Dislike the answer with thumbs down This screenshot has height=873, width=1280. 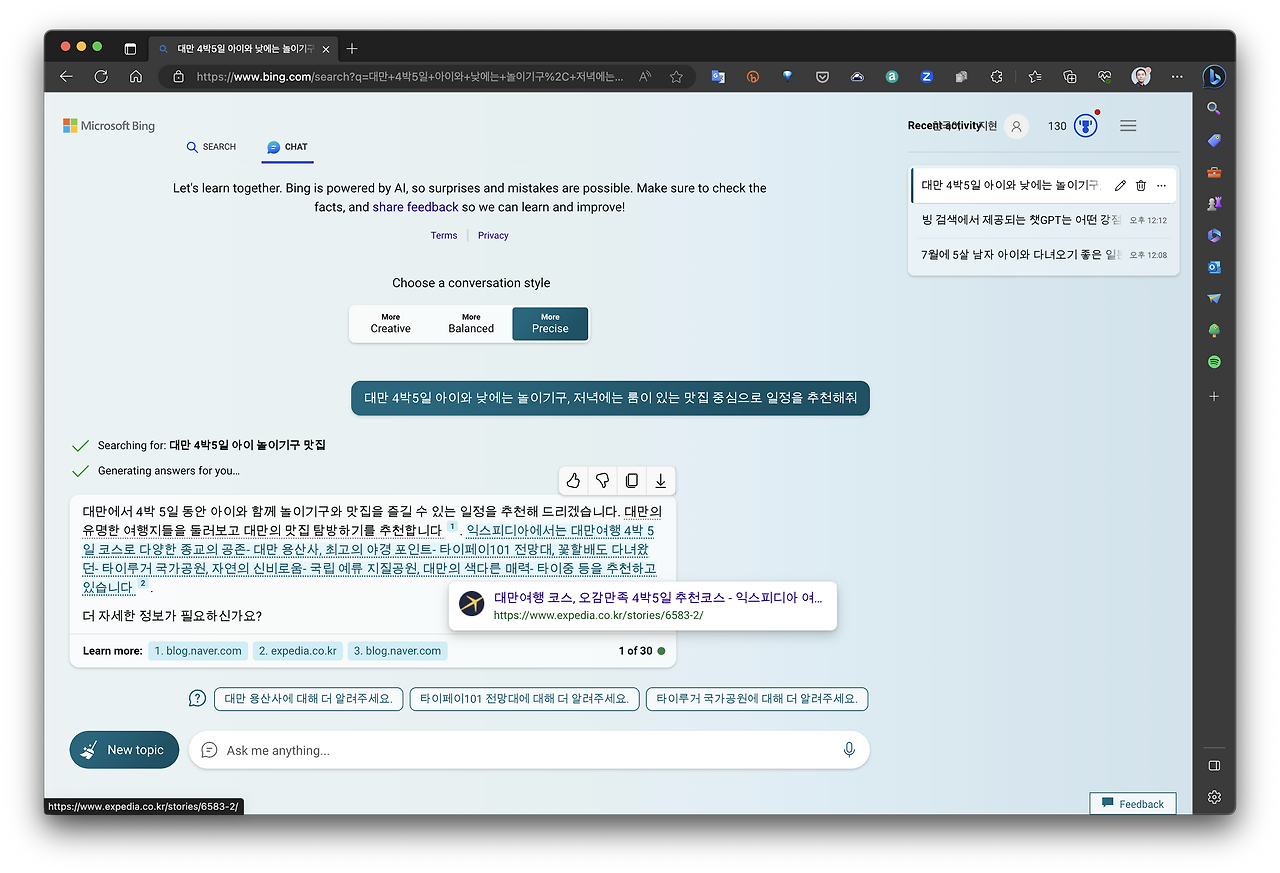(x=602, y=481)
